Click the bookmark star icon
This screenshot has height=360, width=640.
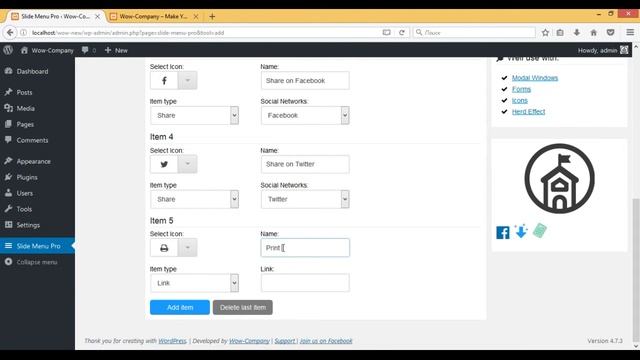pos(545,32)
